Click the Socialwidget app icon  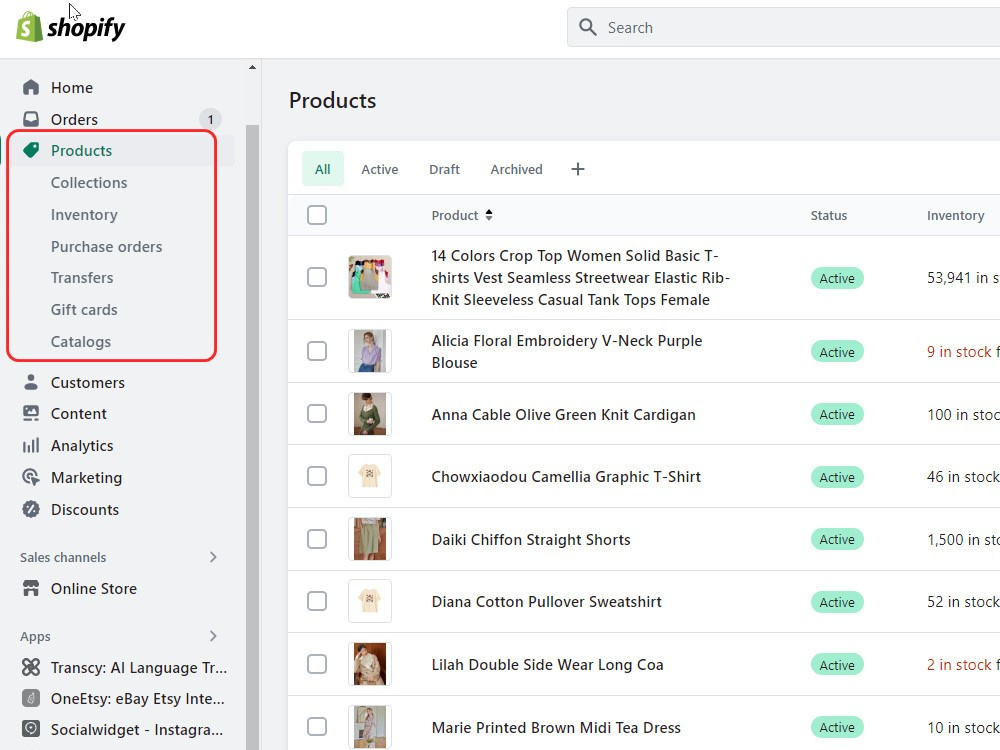tap(31, 729)
